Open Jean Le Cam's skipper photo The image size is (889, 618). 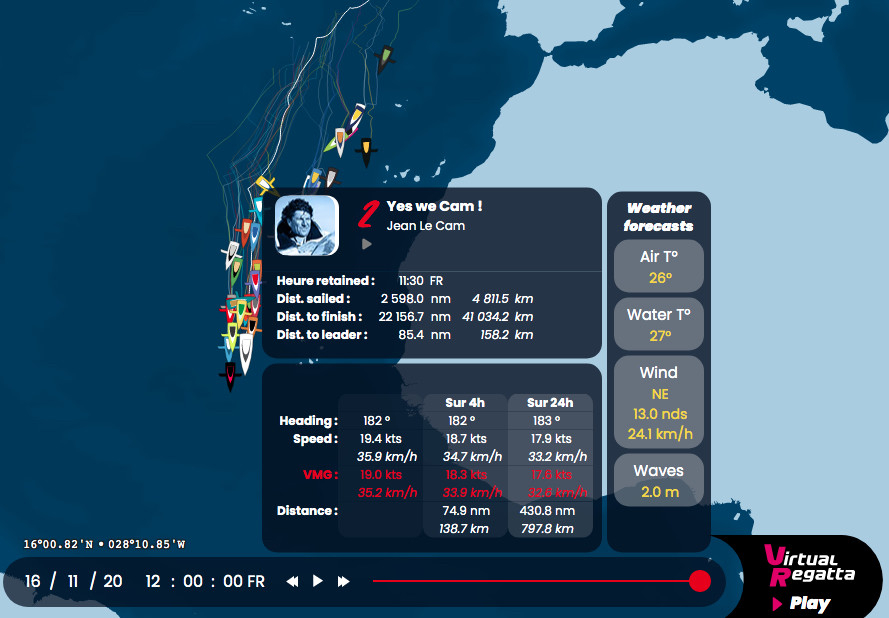306,224
